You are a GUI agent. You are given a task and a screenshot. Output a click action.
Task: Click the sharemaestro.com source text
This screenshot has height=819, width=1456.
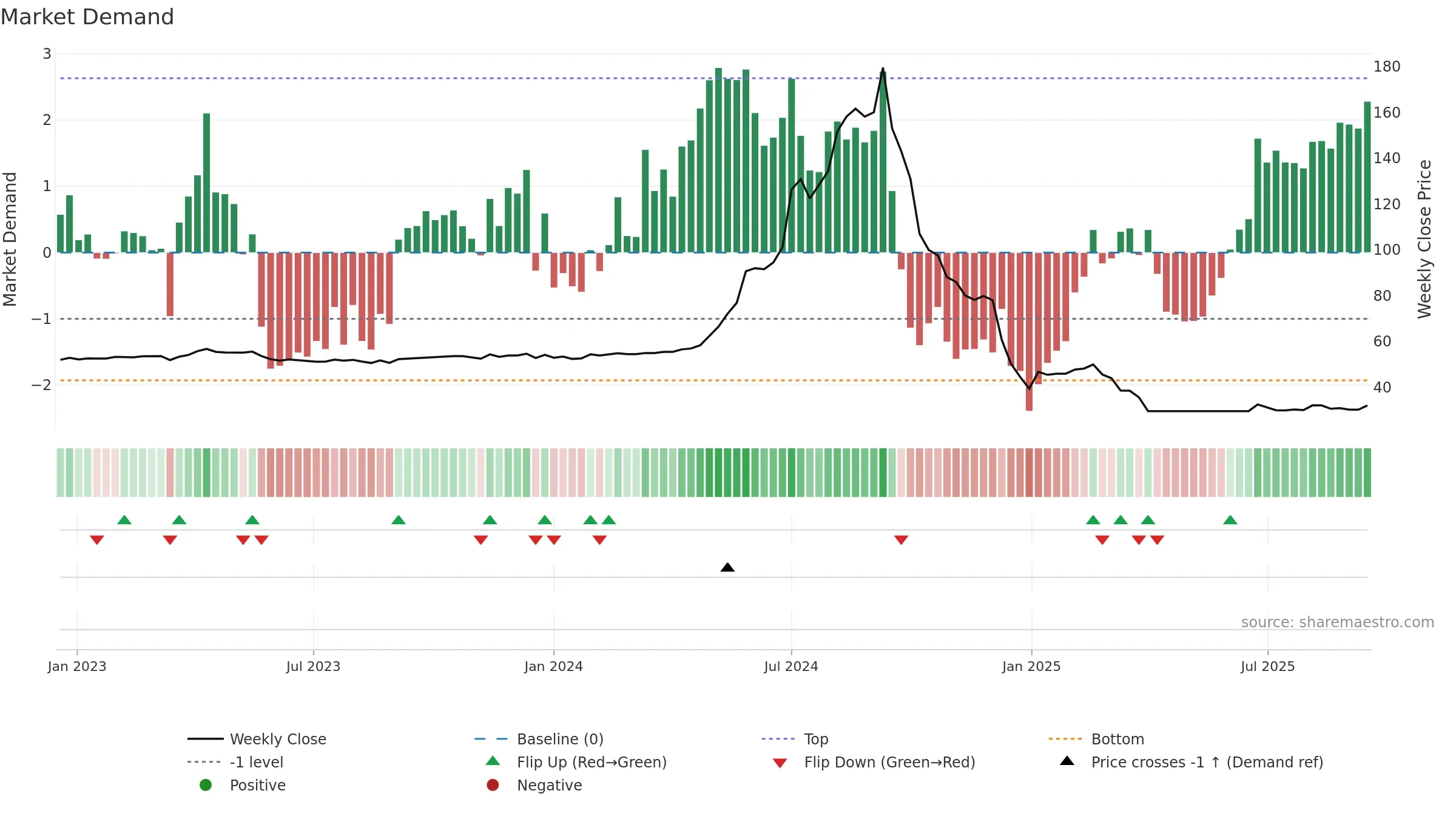point(1338,622)
